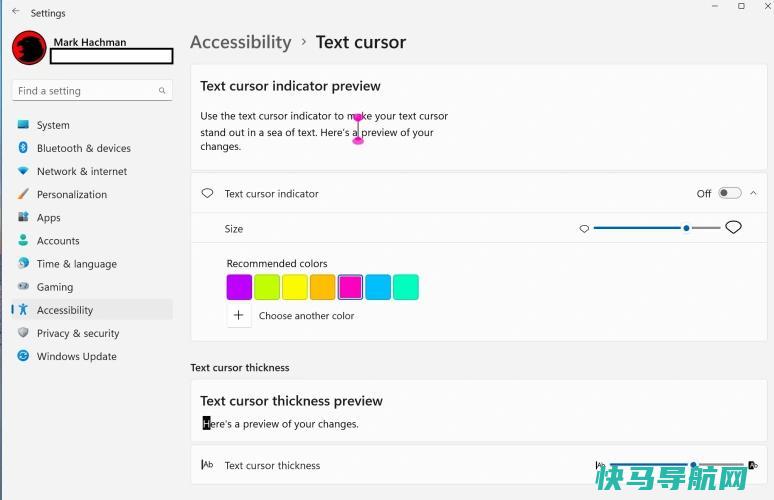Collapse the Text cursor indicator section chevron
774x500 pixels.
[753, 193]
